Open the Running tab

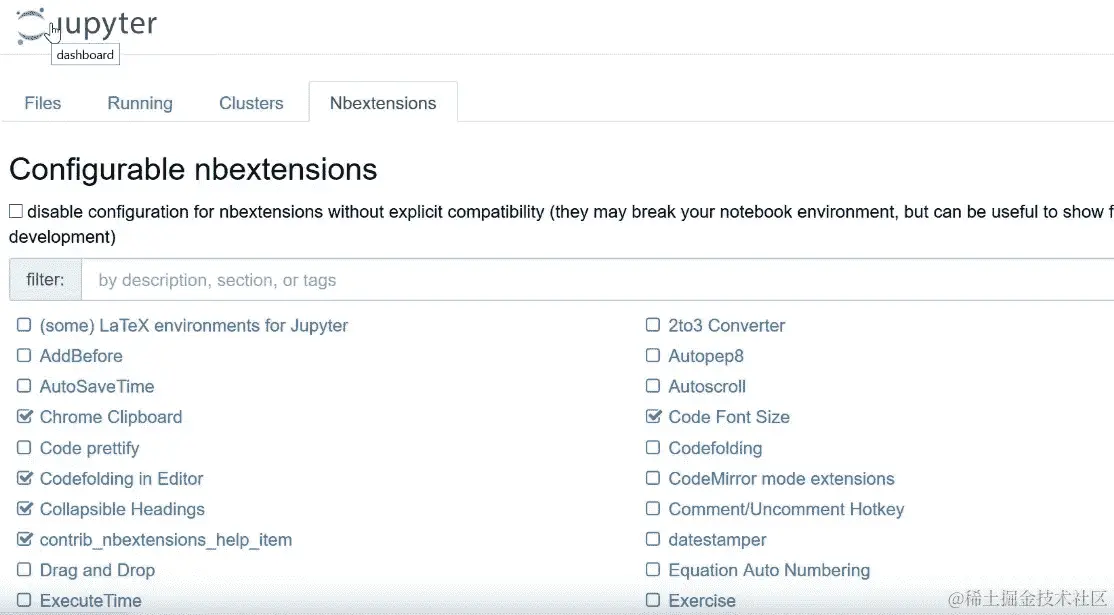tap(140, 103)
